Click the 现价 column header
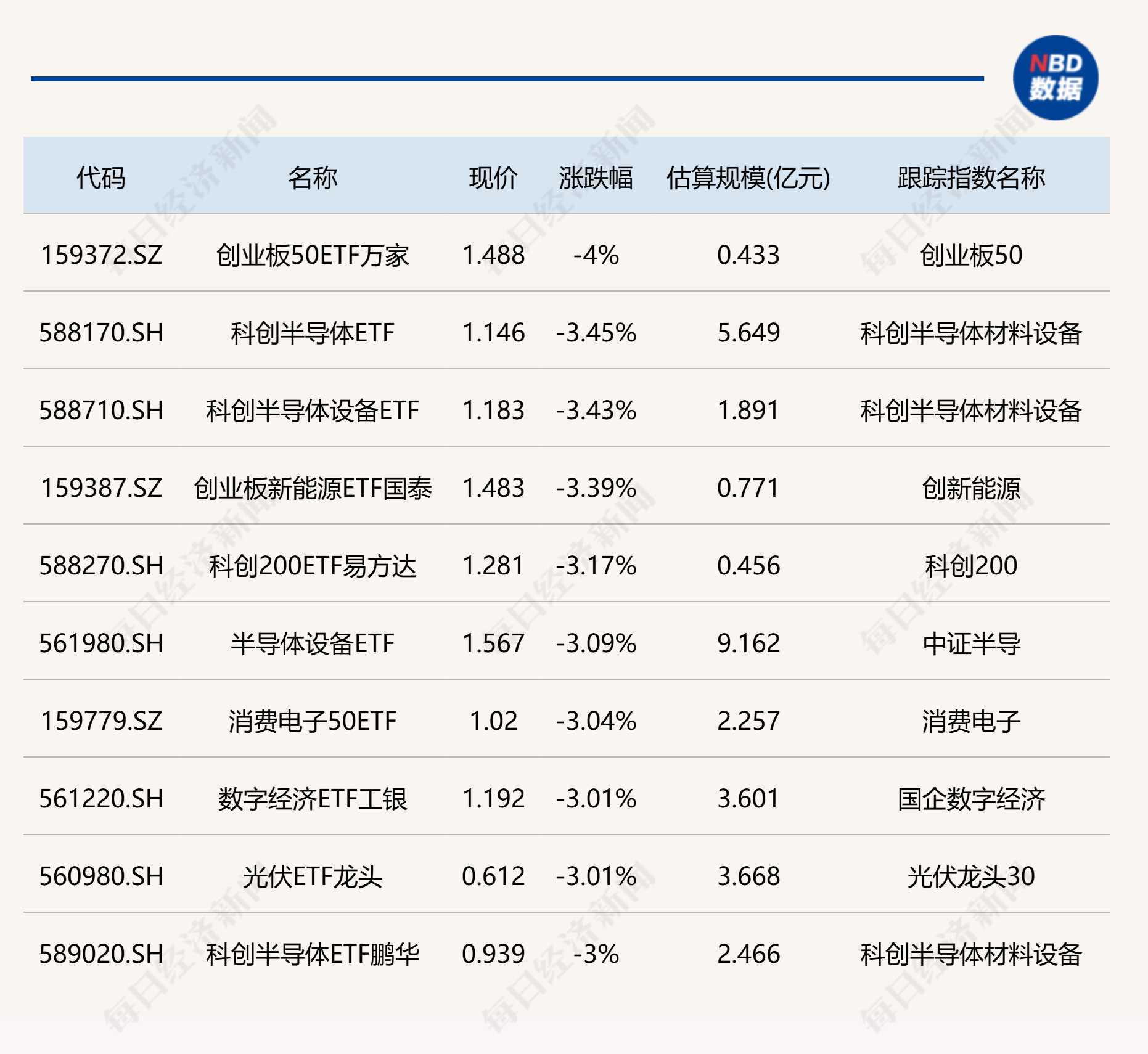This screenshot has width=1148, height=1054. (493, 178)
